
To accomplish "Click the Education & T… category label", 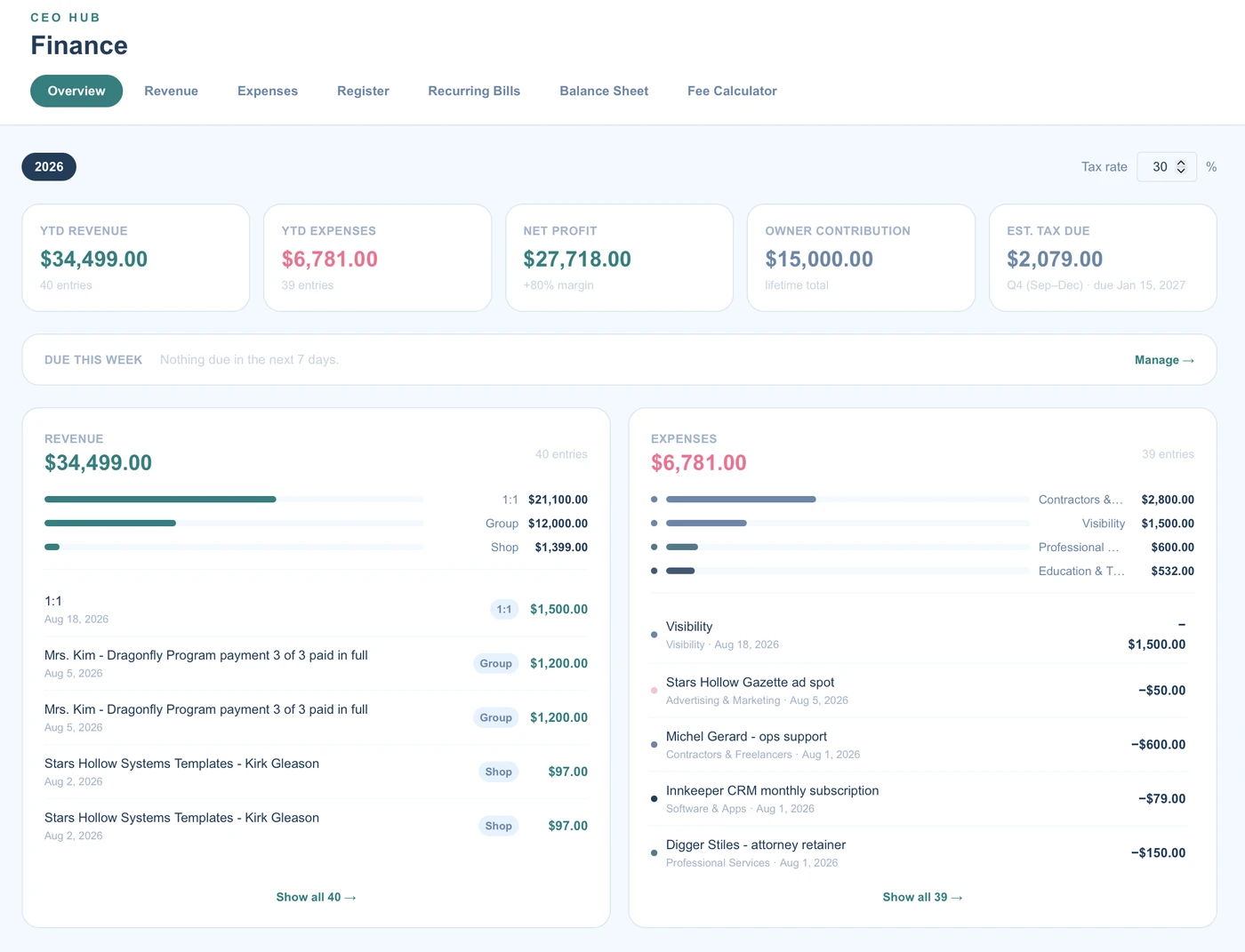I will tap(1081, 572).
